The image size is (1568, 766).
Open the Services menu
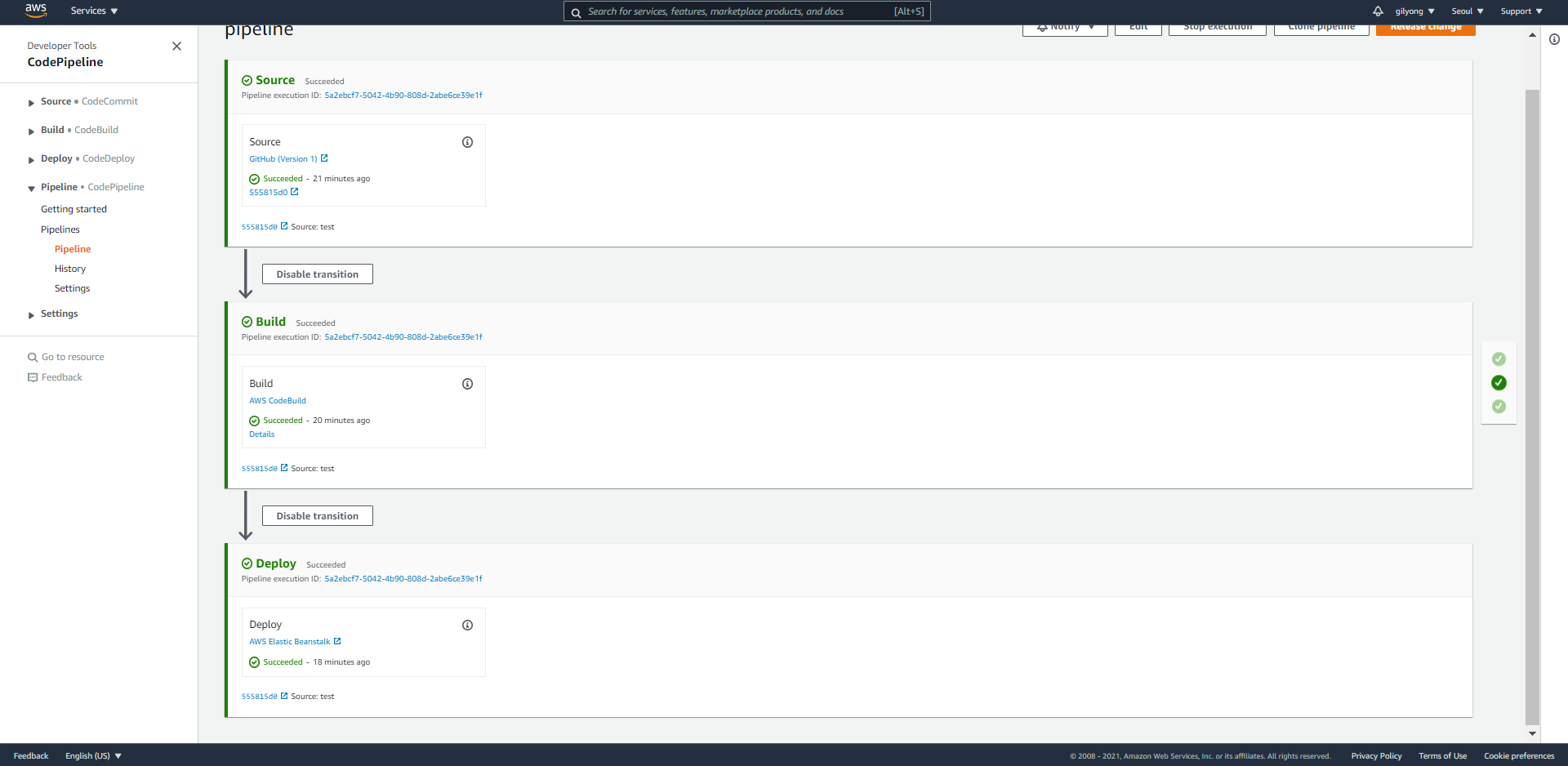click(x=94, y=11)
